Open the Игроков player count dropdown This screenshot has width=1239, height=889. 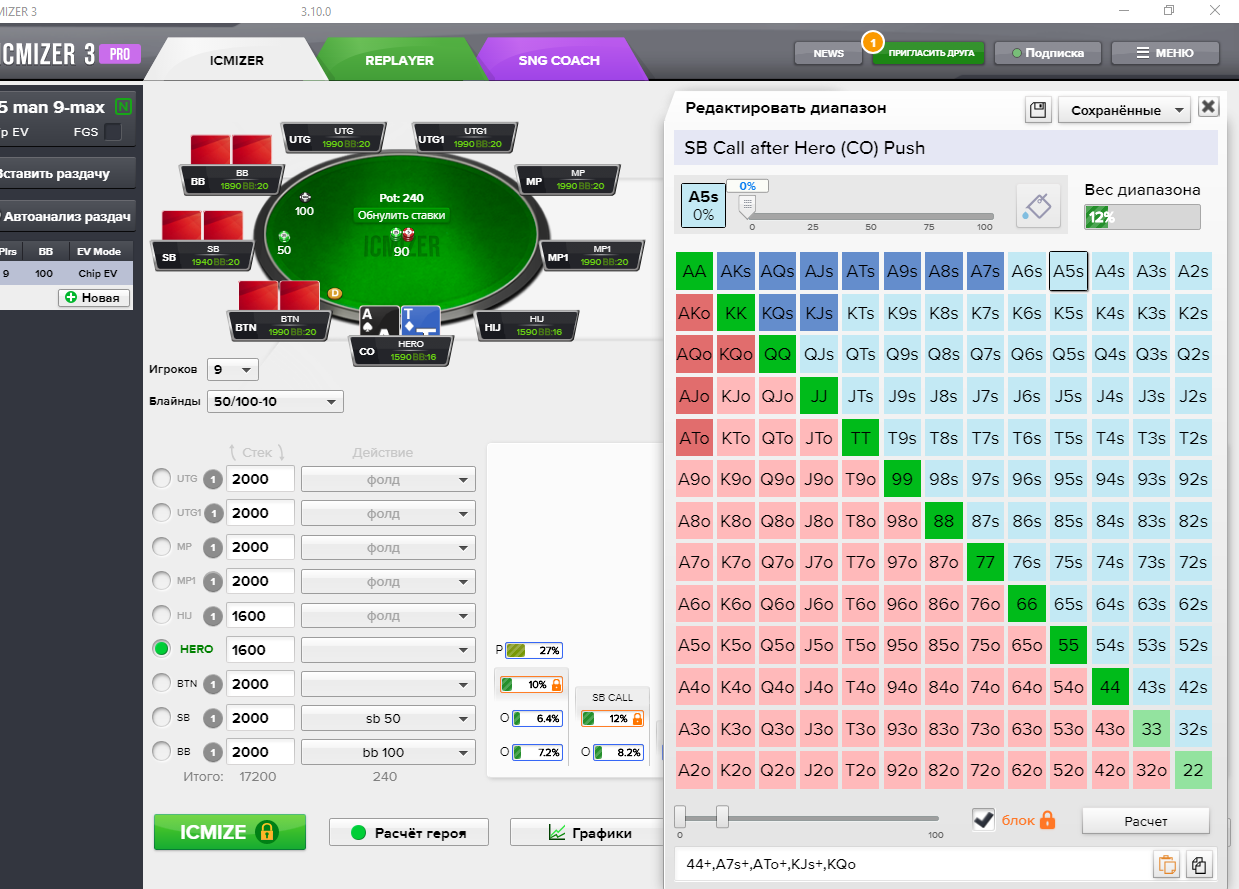tap(233, 369)
